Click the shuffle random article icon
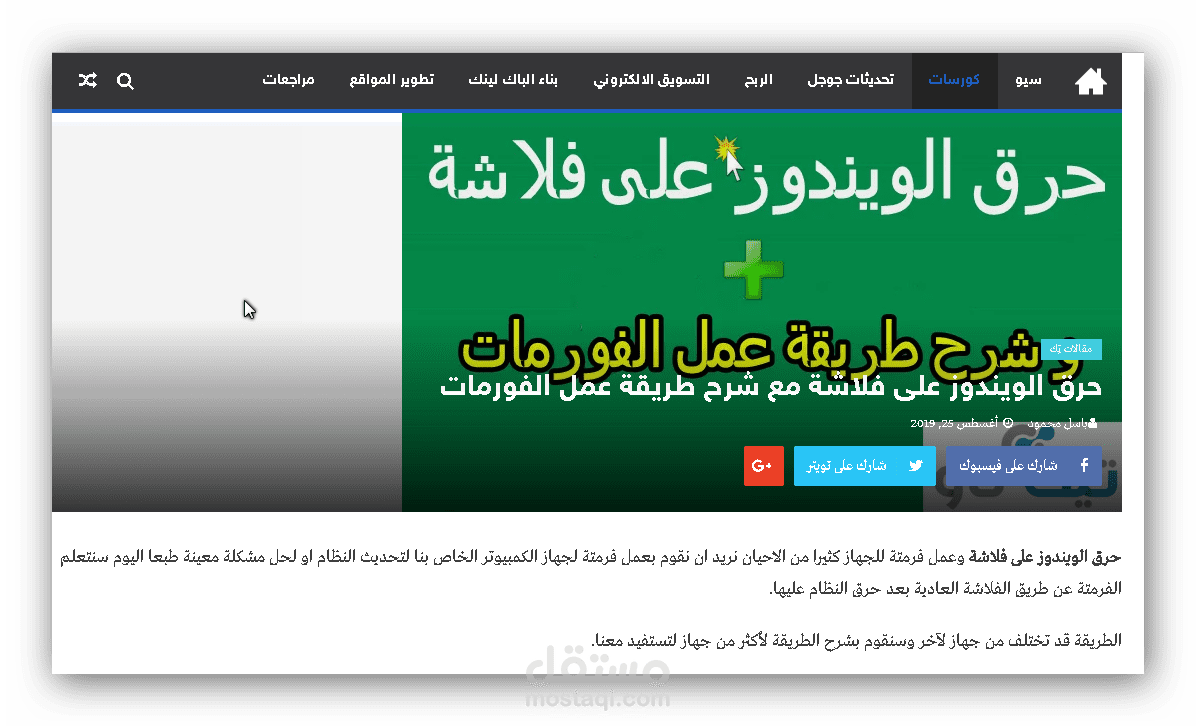The image size is (1196, 726). [x=88, y=80]
